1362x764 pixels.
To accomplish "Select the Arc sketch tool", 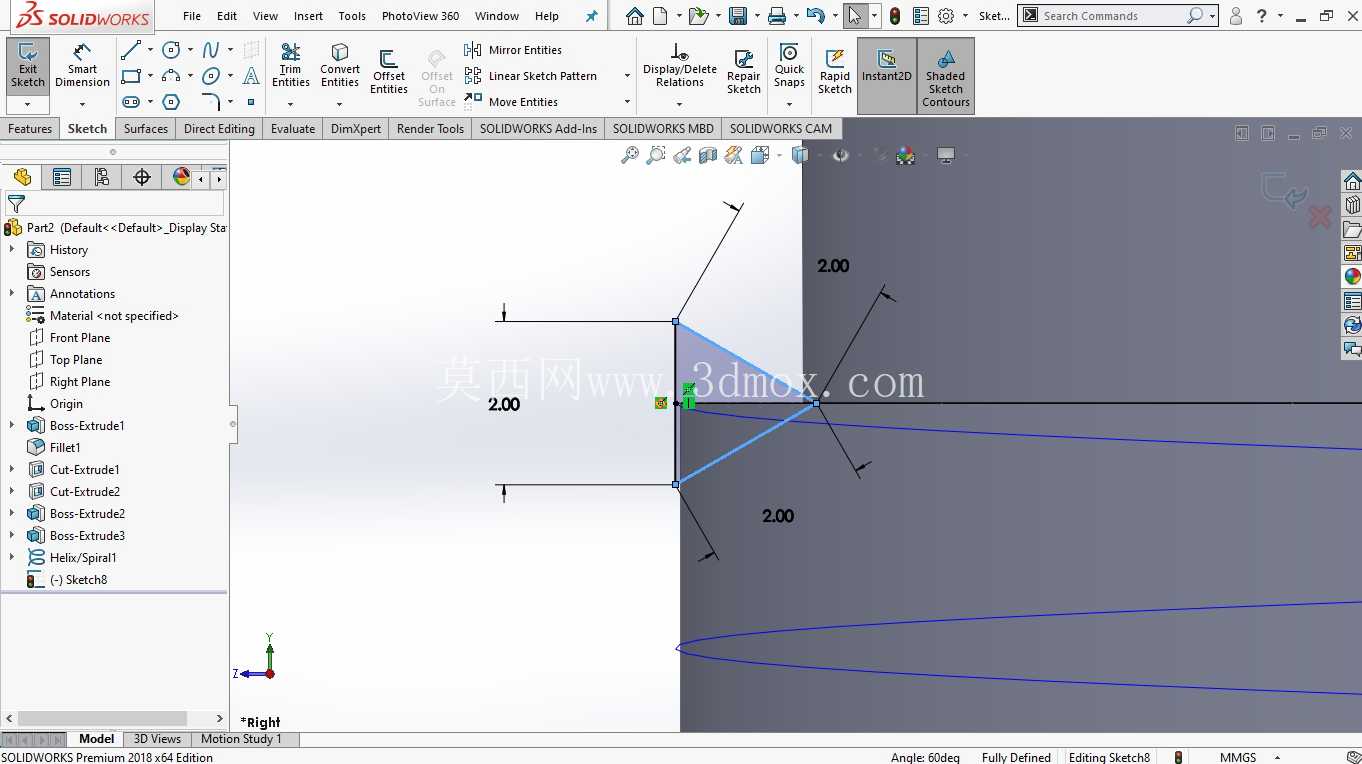I will click(171, 76).
